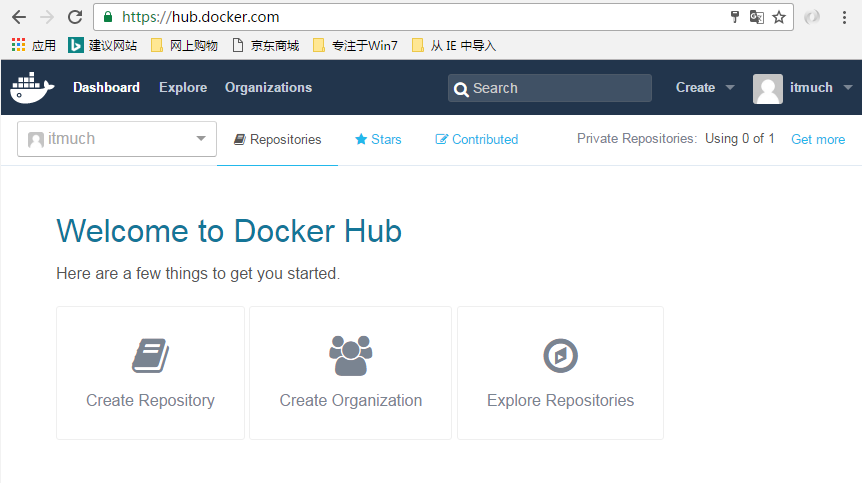Open Organizations in the top navigation

pyautogui.click(x=268, y=88)
